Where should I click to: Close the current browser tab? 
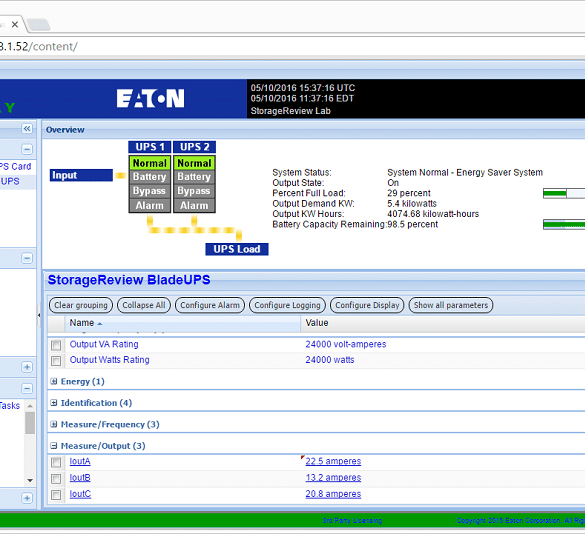point(15,25)
